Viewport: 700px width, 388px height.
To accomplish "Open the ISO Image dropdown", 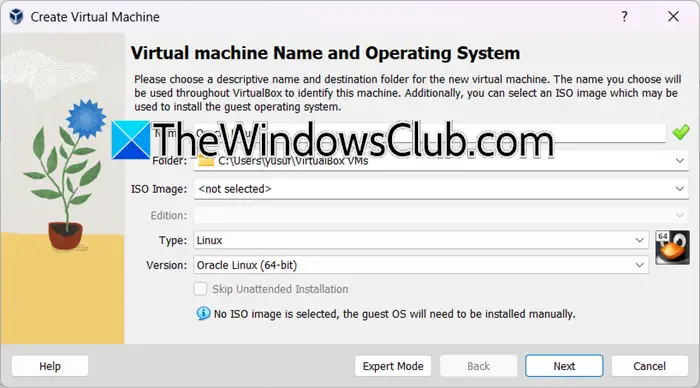I will [x=441, y=189].
